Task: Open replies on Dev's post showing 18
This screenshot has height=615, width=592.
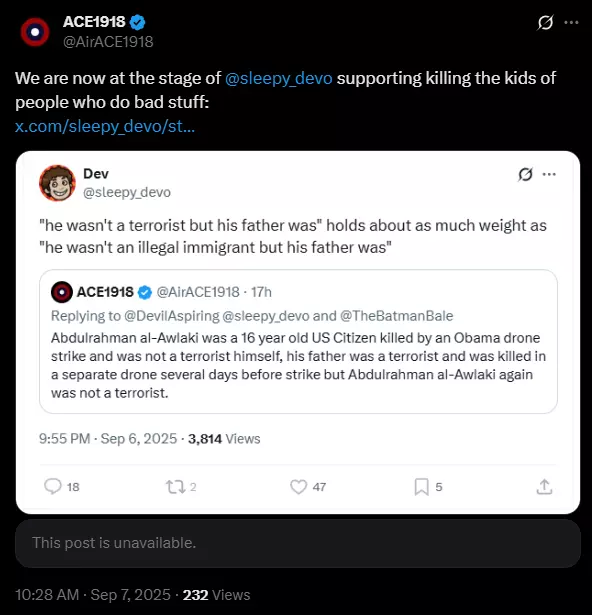Action: coord(62,487)
